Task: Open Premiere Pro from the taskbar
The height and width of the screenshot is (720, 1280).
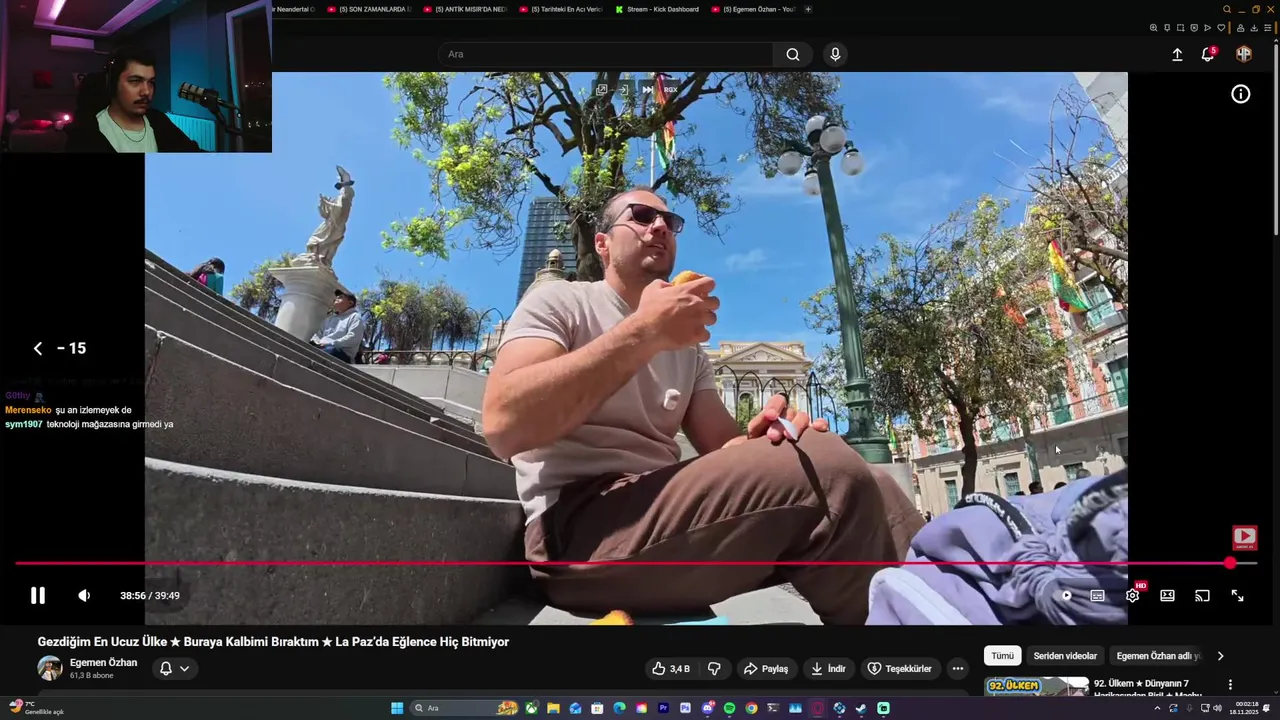Action: 663,708
